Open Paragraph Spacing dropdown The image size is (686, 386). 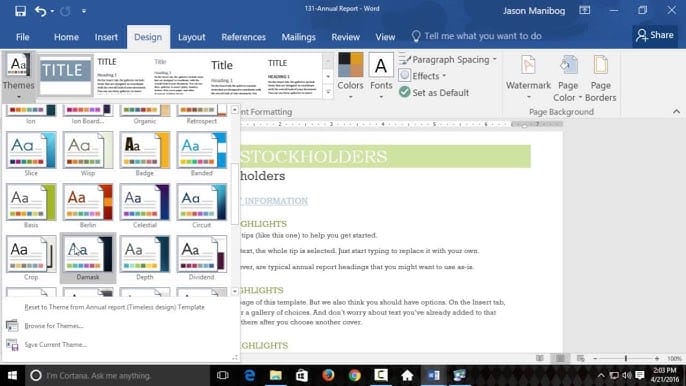(x=448, y=60)
